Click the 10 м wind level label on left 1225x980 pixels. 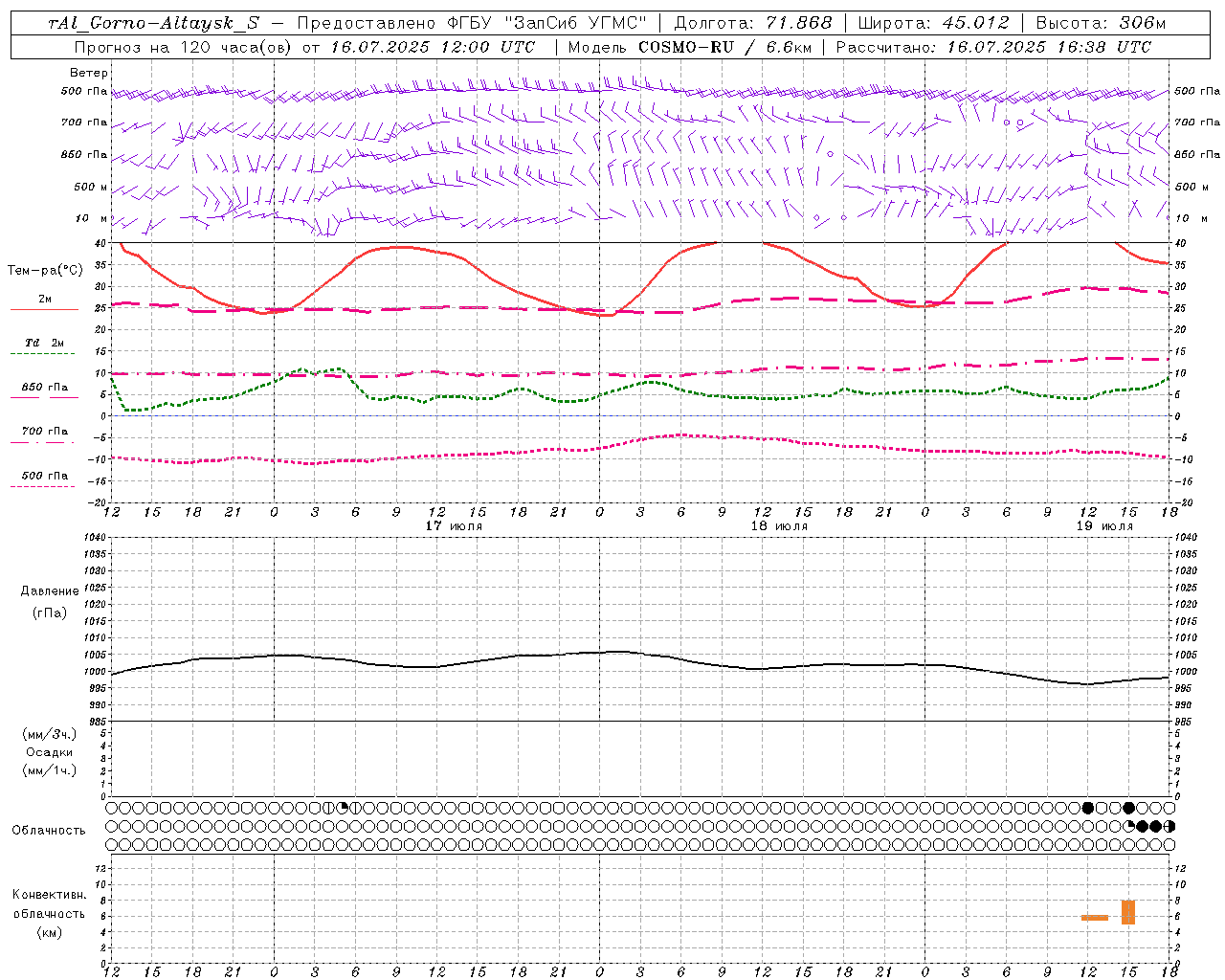(x=91, y=218)
